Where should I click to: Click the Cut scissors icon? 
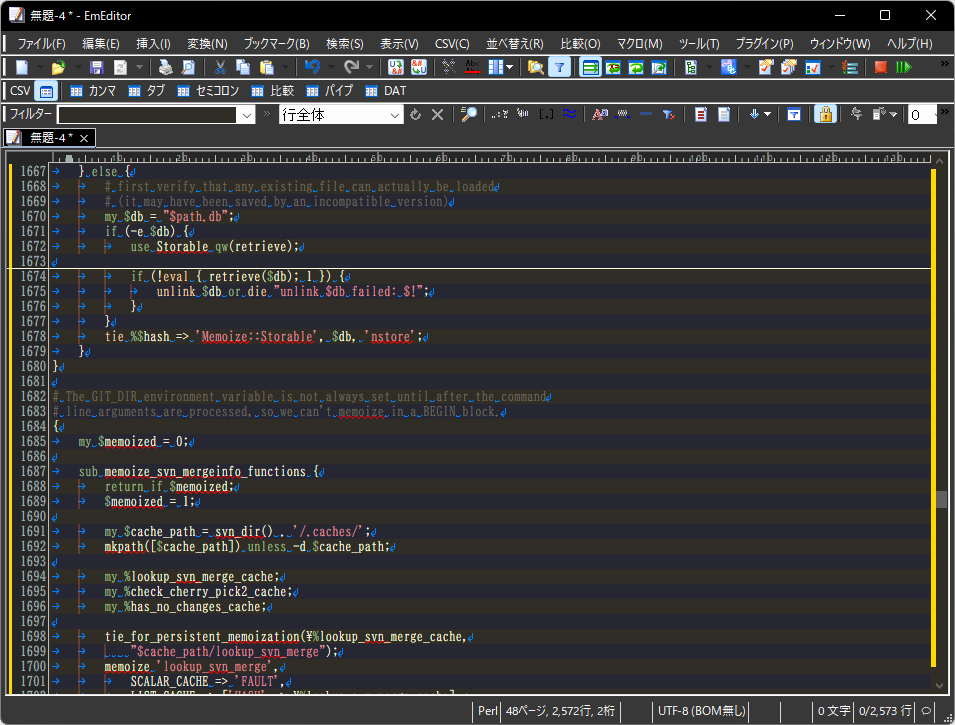point(219,67)
